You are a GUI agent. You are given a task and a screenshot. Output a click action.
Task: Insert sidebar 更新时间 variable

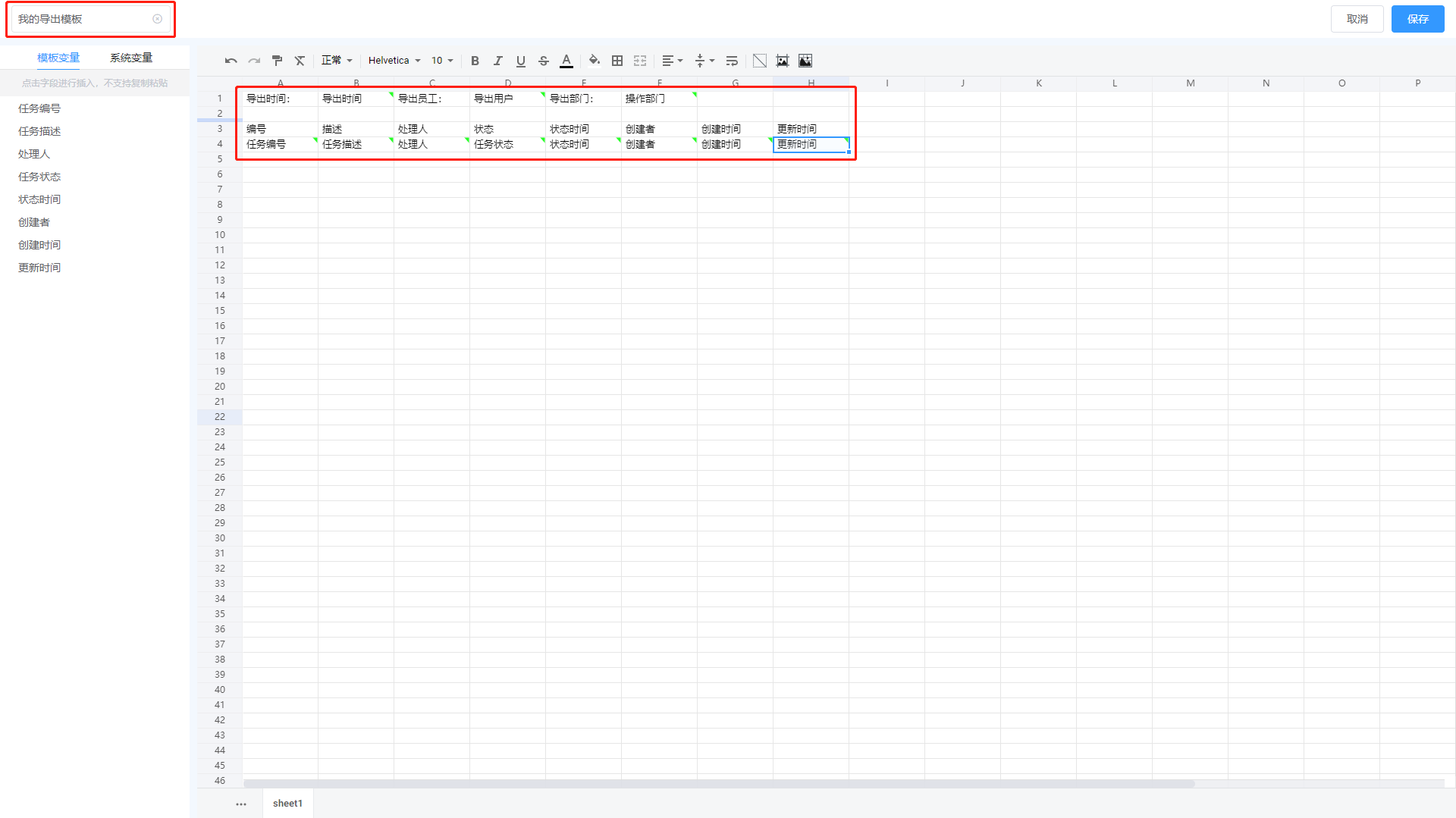pos(39,268)
